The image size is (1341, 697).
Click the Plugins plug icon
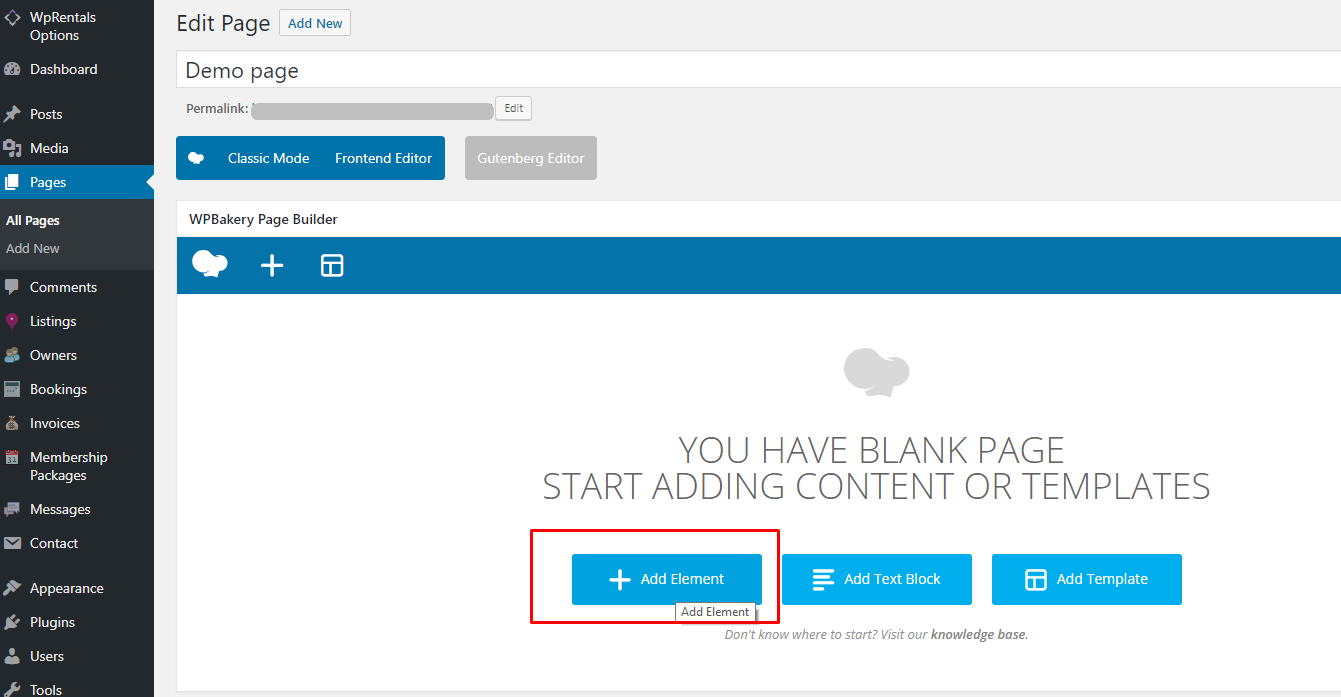point(12,622)
